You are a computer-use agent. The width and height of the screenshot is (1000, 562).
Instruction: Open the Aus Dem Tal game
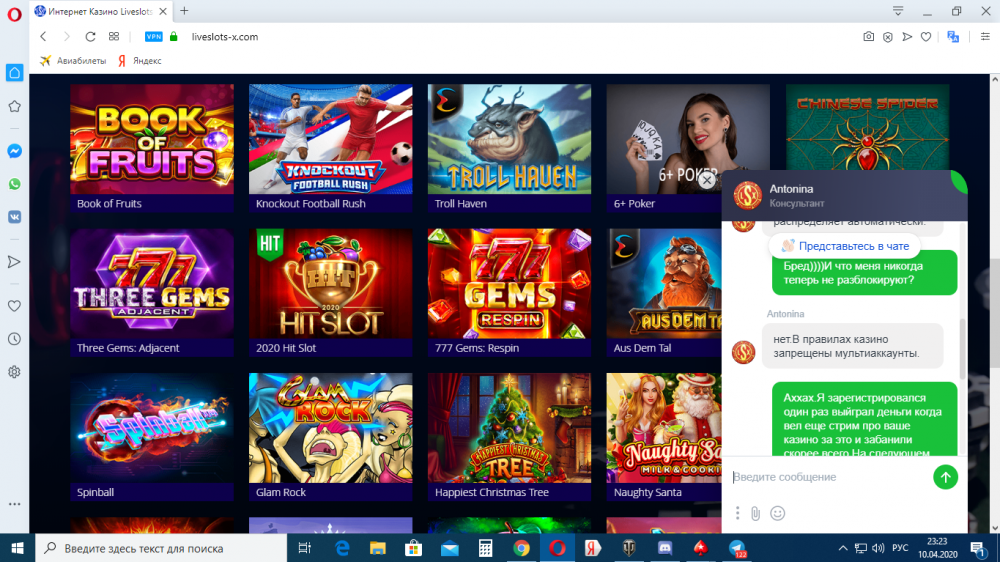click(x=663, y=292)
